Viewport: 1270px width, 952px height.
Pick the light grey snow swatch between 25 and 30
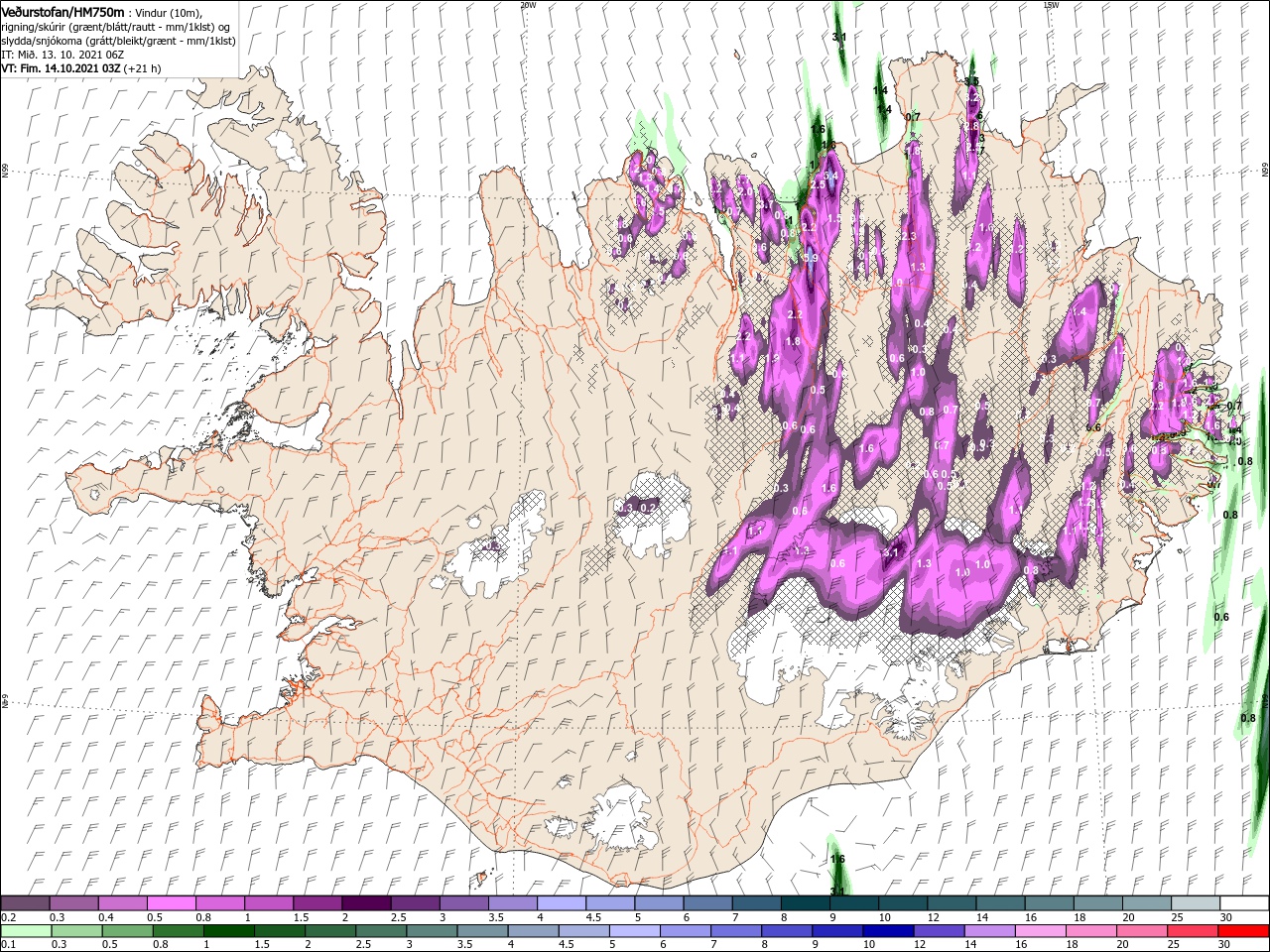coord(1195,903)
